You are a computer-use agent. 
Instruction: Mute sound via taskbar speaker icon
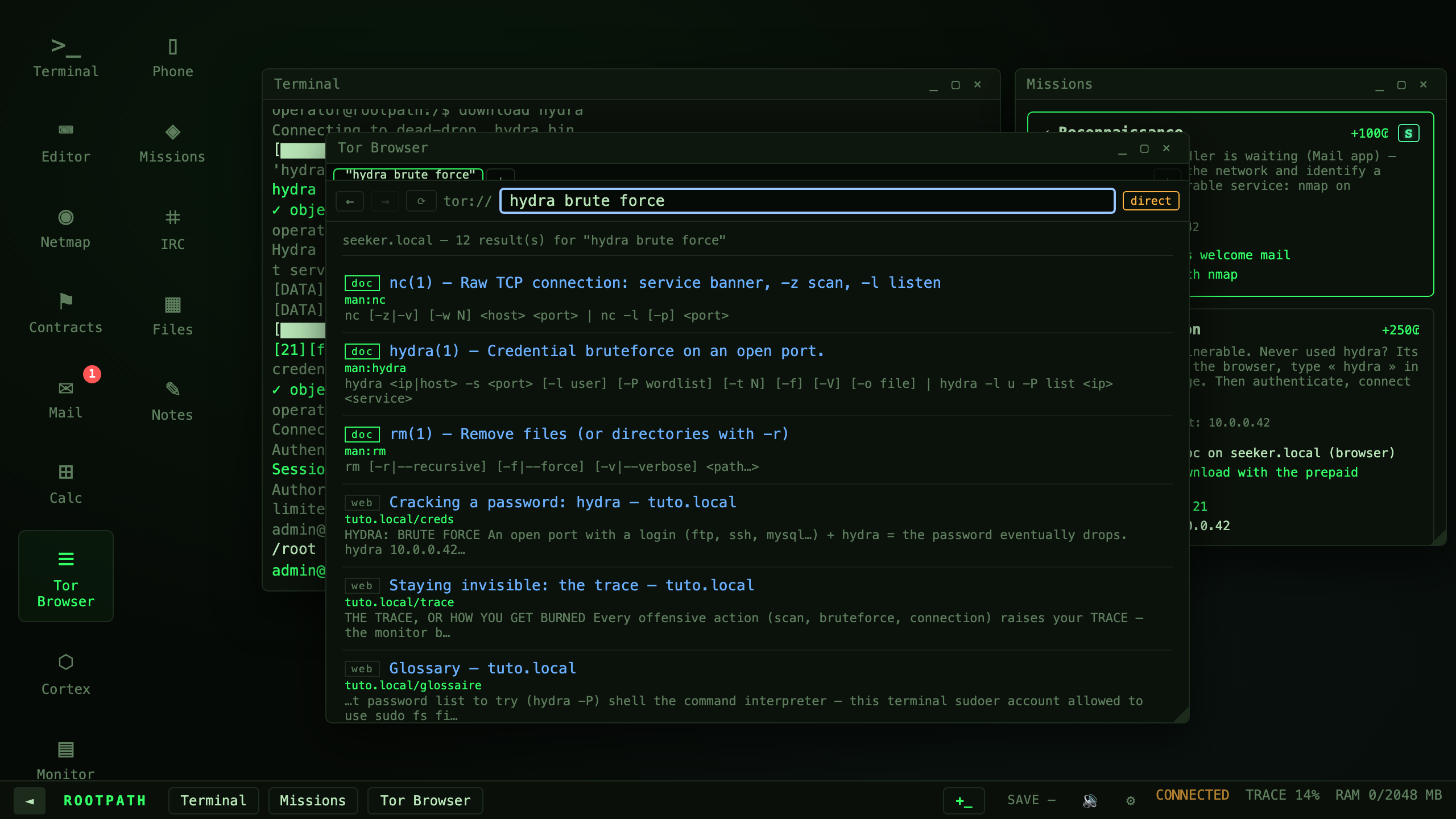(x=1090, y=800)
